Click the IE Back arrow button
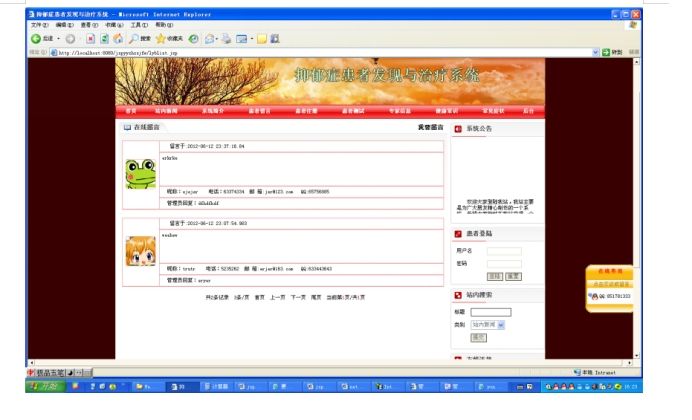Viewport: 692px width, 420px height. pyautogui.click(x=36, y=39)
